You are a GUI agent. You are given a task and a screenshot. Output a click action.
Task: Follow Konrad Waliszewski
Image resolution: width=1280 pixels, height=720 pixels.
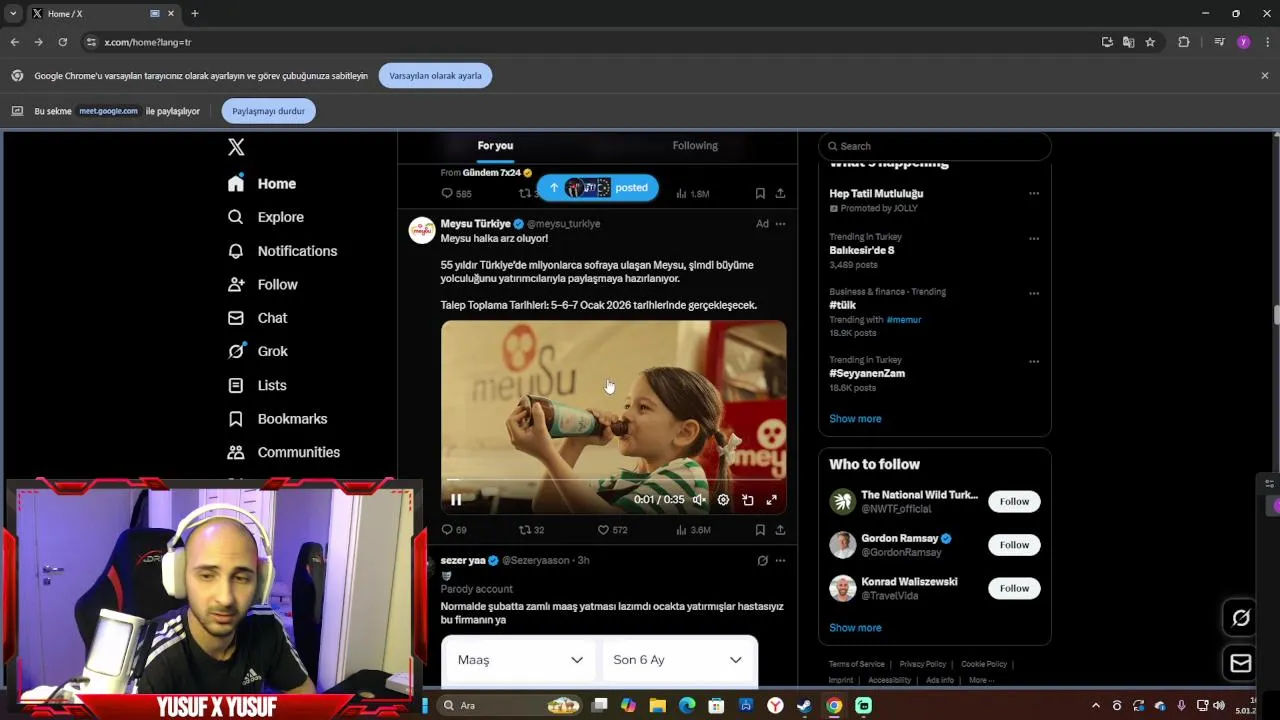1014,589
